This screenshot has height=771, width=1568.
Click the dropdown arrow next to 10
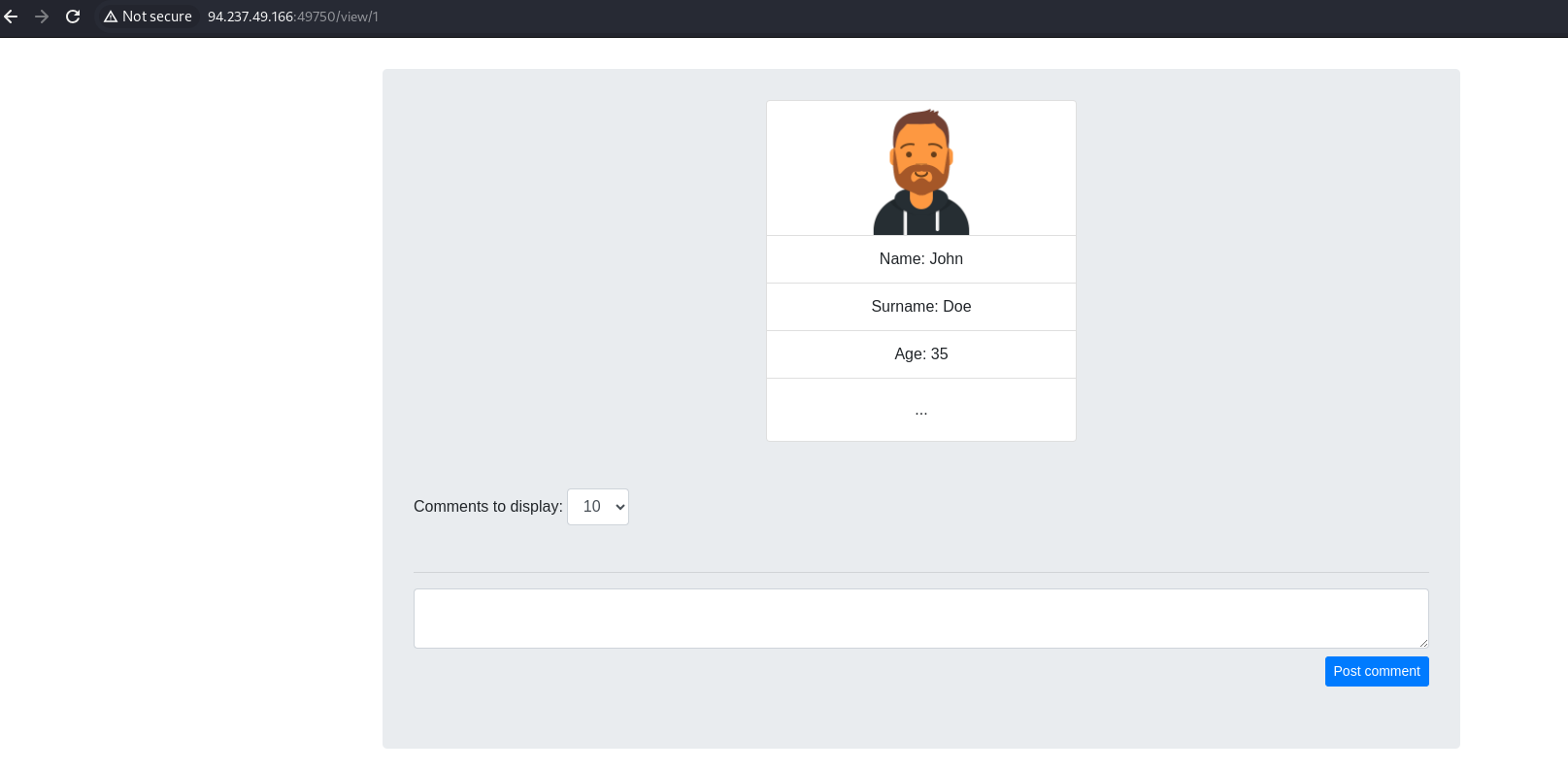pos(620,507)
